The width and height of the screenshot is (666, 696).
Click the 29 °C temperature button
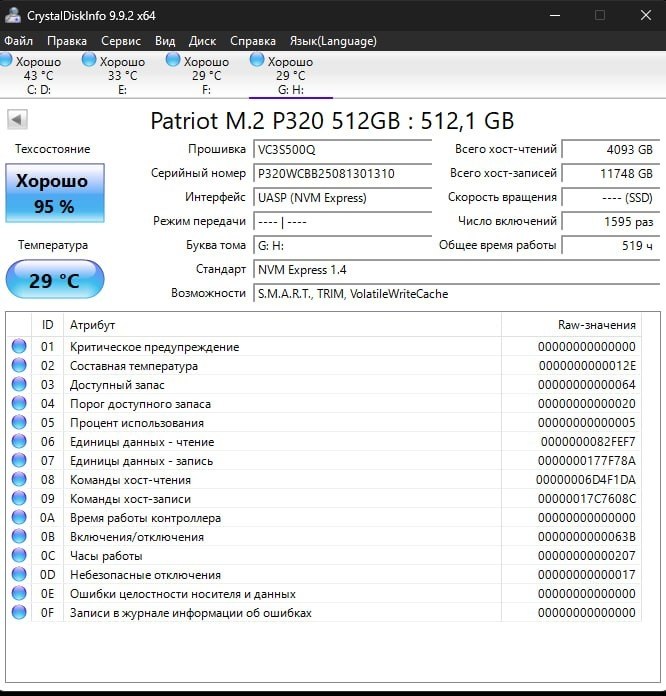[55, 280]
